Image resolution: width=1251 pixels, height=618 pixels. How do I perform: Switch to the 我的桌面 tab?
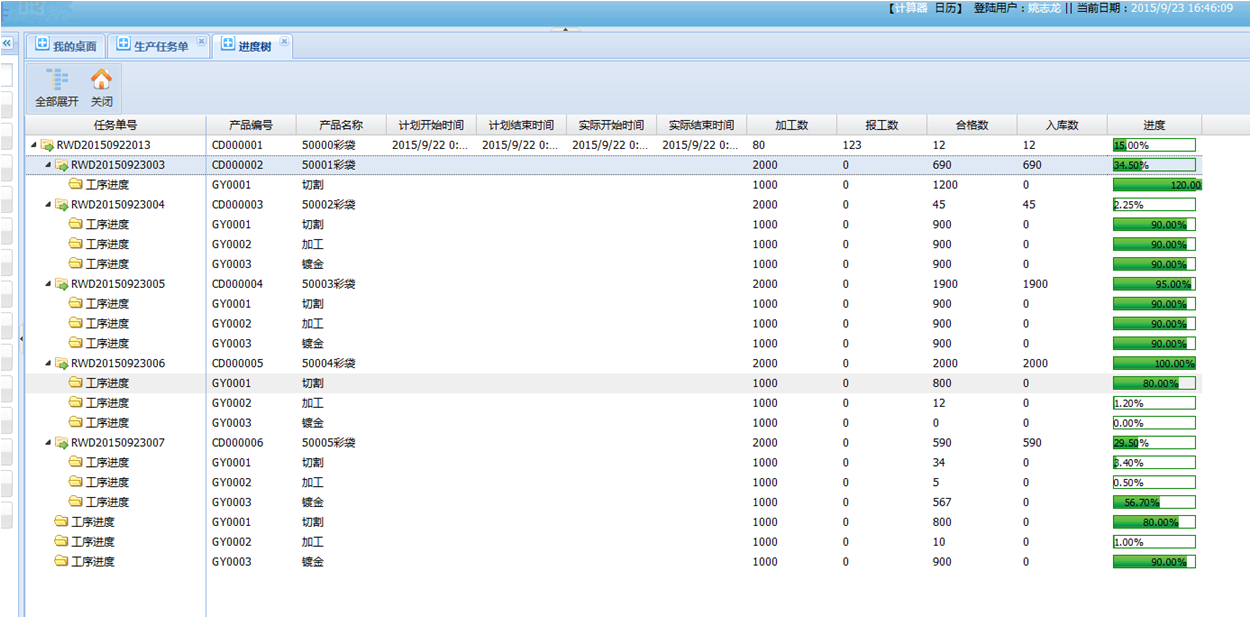tap(74, 46)
